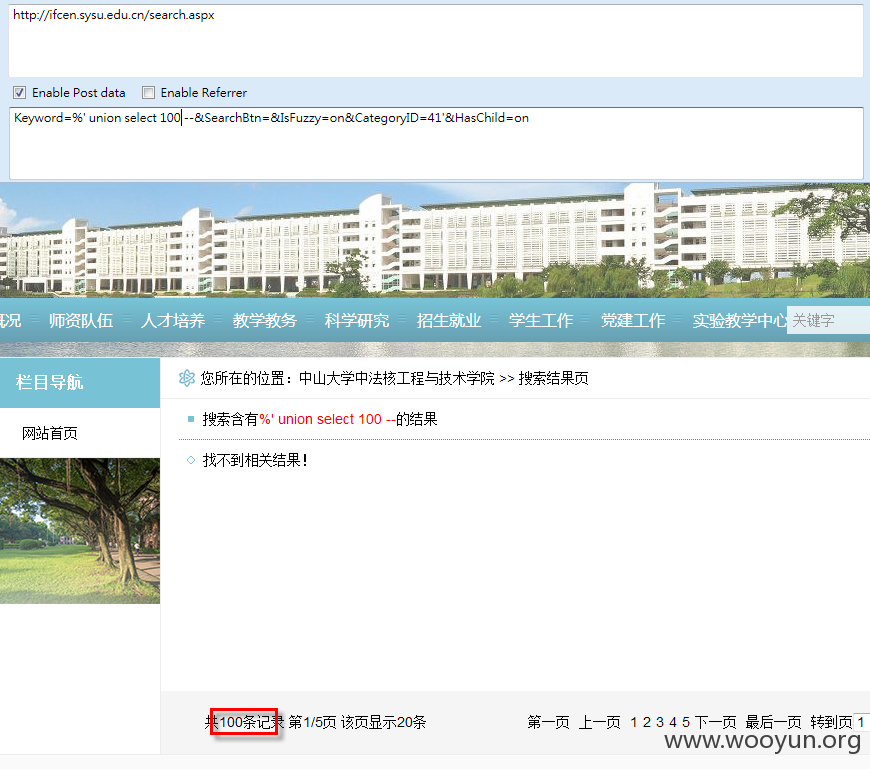This screenshot has width=870, height=769.
Task: Click the 搜索结果页 breadcrumb text
Action: point(553,378)
